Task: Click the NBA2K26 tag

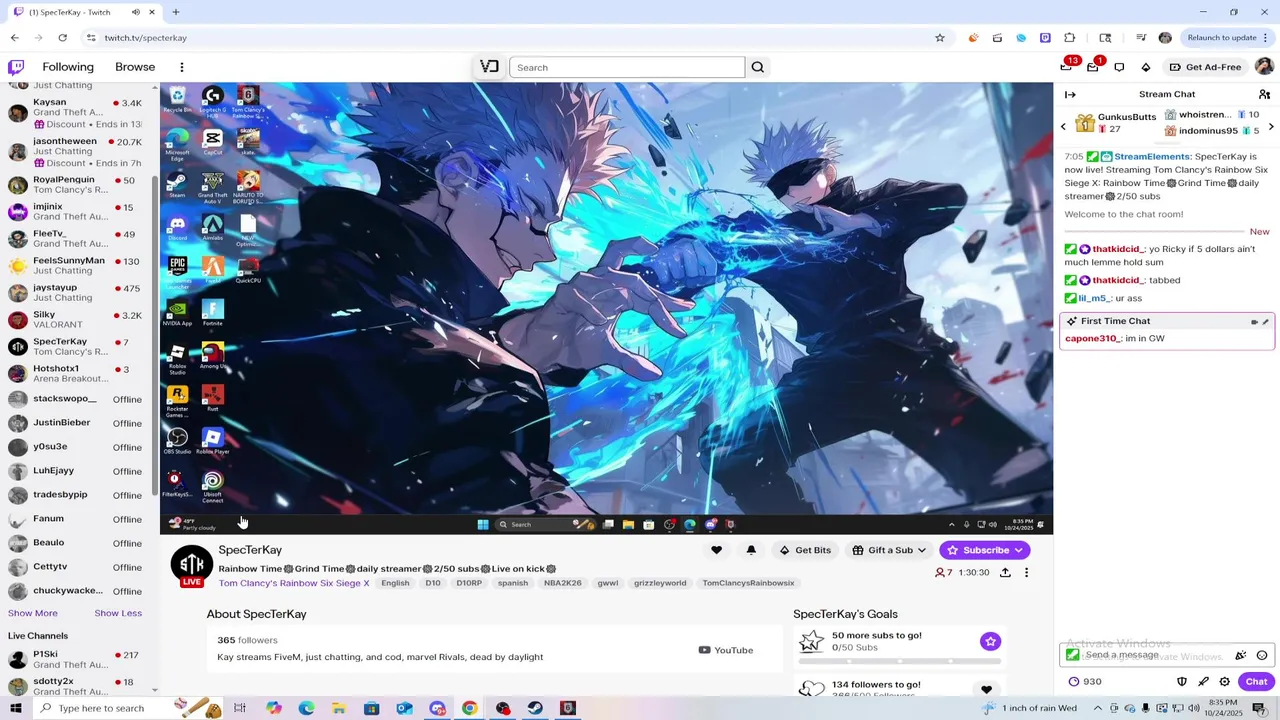Action: (562, 583)
